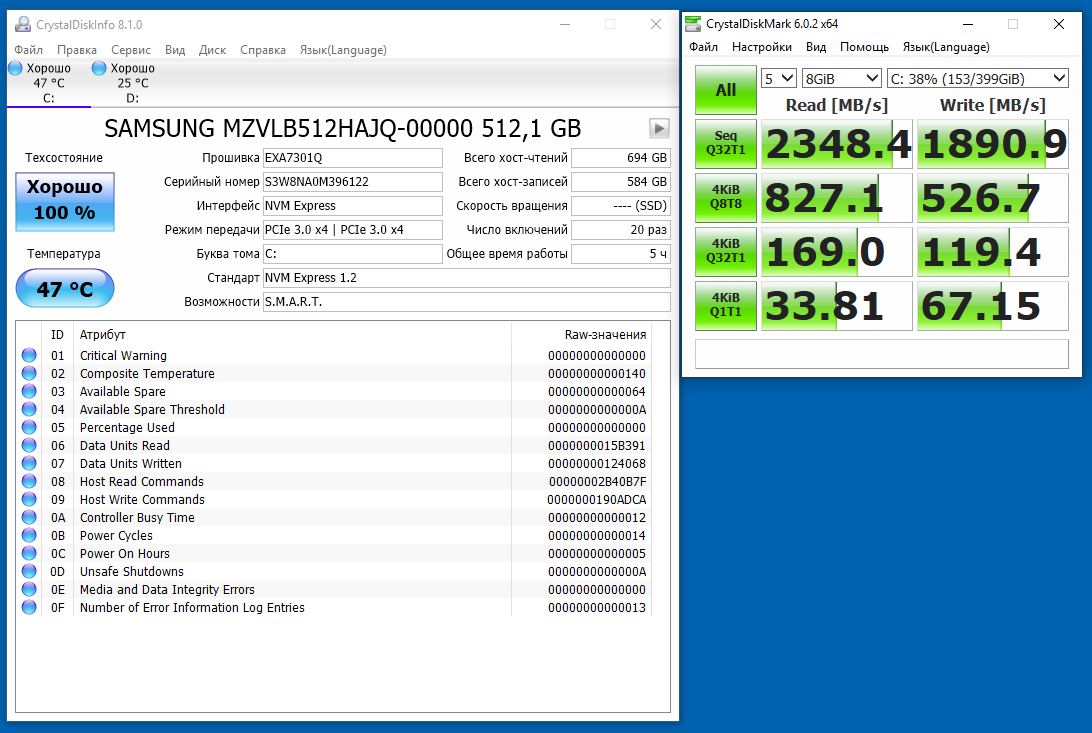Viewport: 1092px width, 733px height.
Task: Click status orb for Host Read Commands
Action: coord(29,482)
